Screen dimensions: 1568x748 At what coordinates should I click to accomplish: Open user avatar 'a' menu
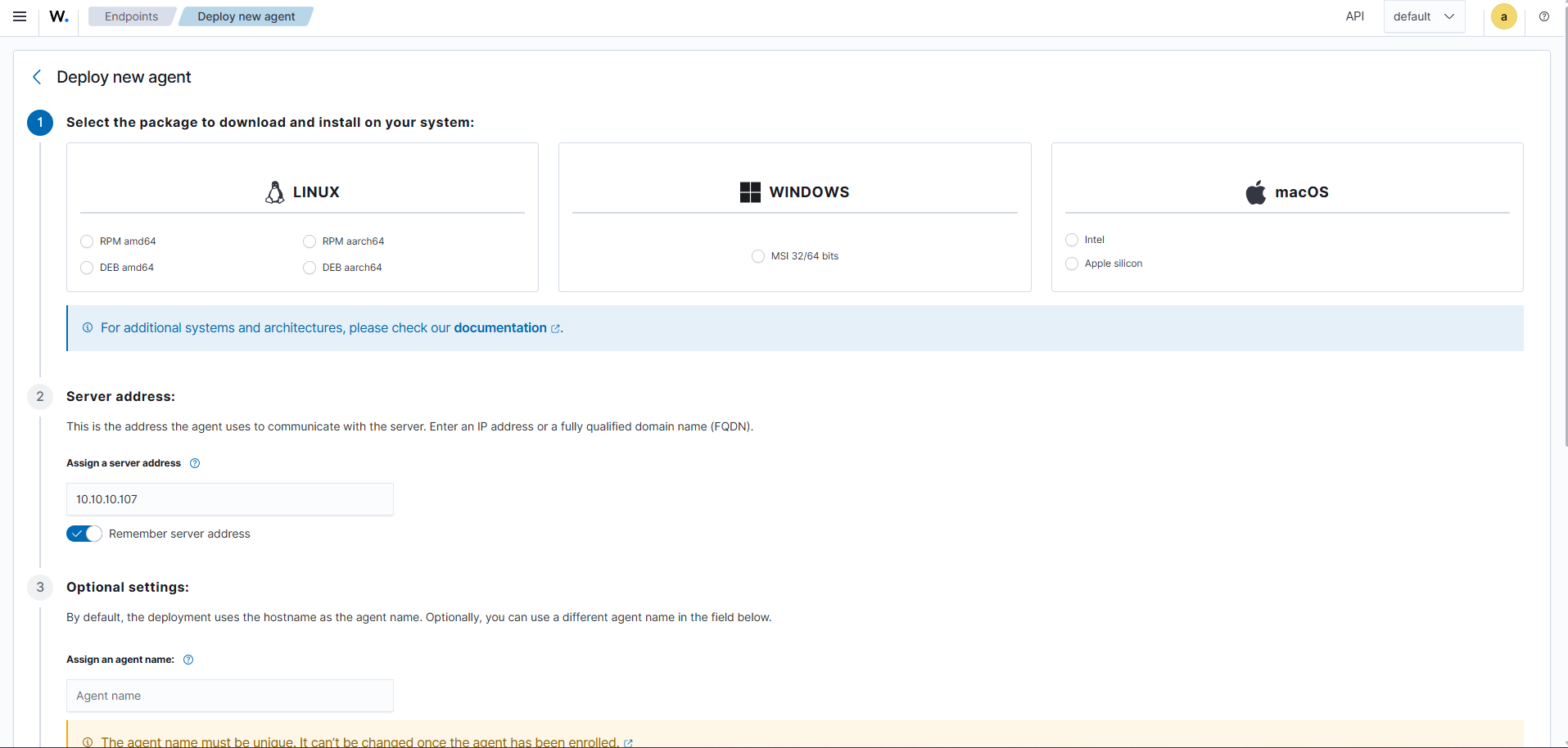[1504, 16]
